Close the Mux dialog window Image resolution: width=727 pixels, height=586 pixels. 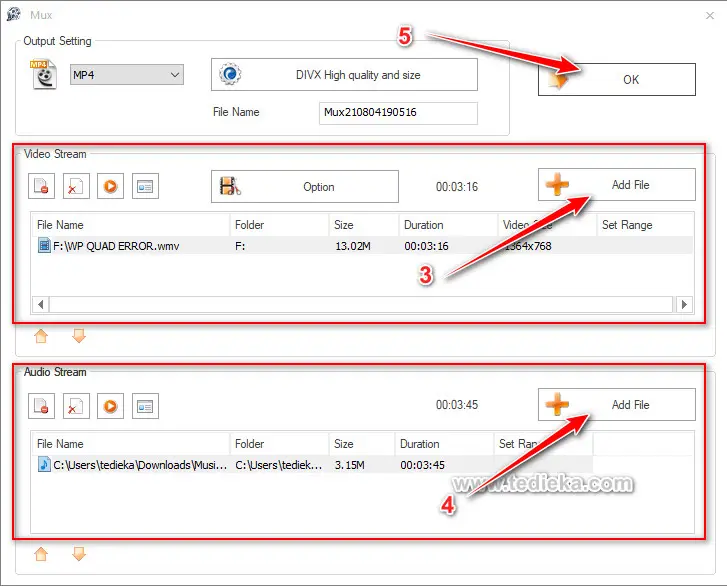click(709, 15)
